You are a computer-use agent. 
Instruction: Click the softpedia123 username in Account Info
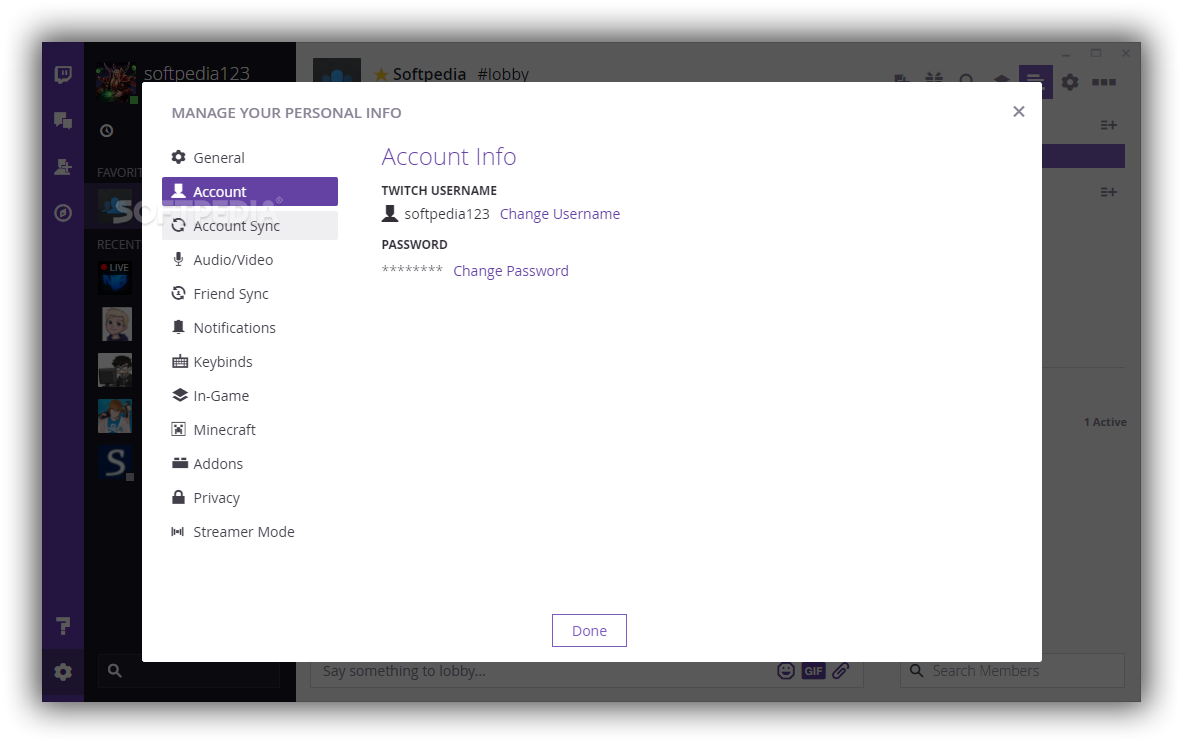(447, 214)
